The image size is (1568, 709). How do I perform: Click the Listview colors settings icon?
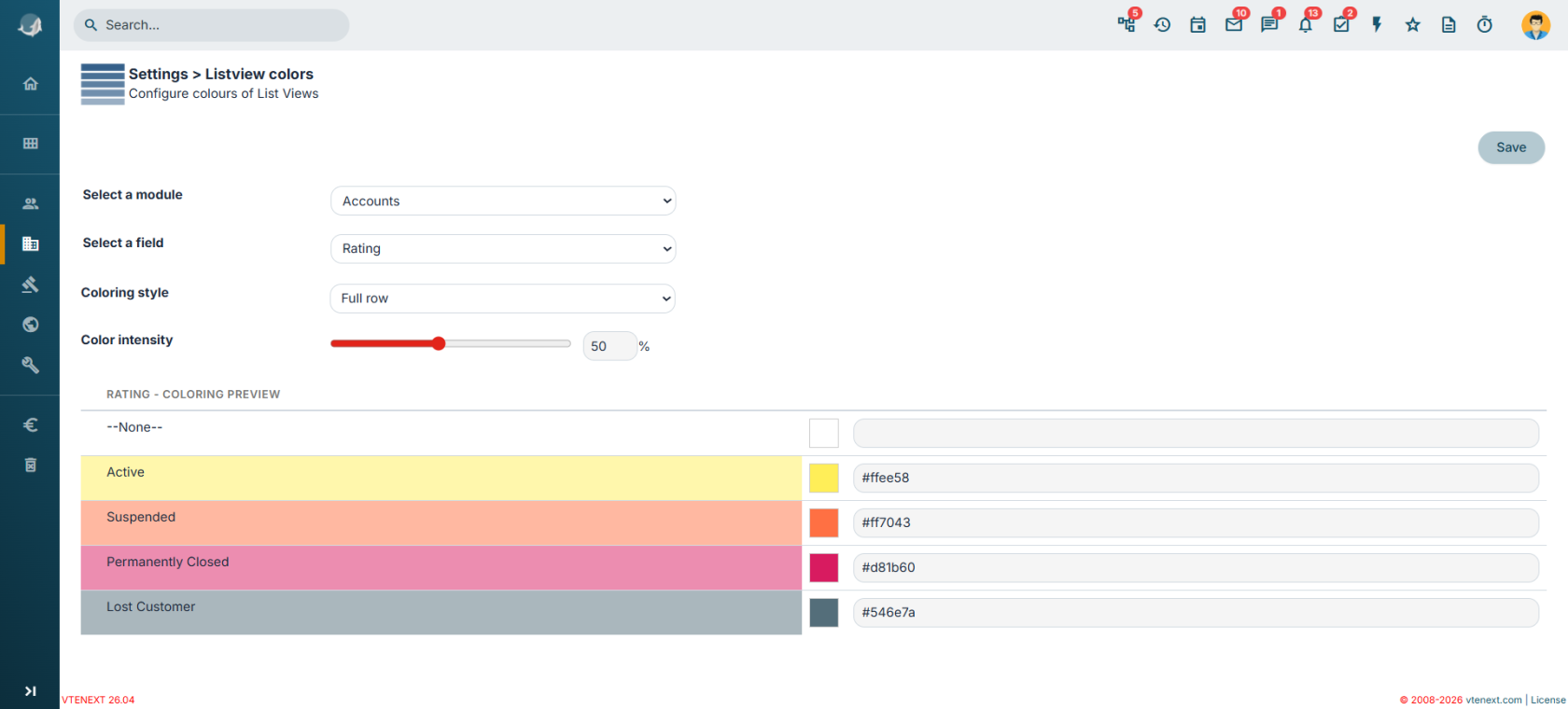click(103, 84)
